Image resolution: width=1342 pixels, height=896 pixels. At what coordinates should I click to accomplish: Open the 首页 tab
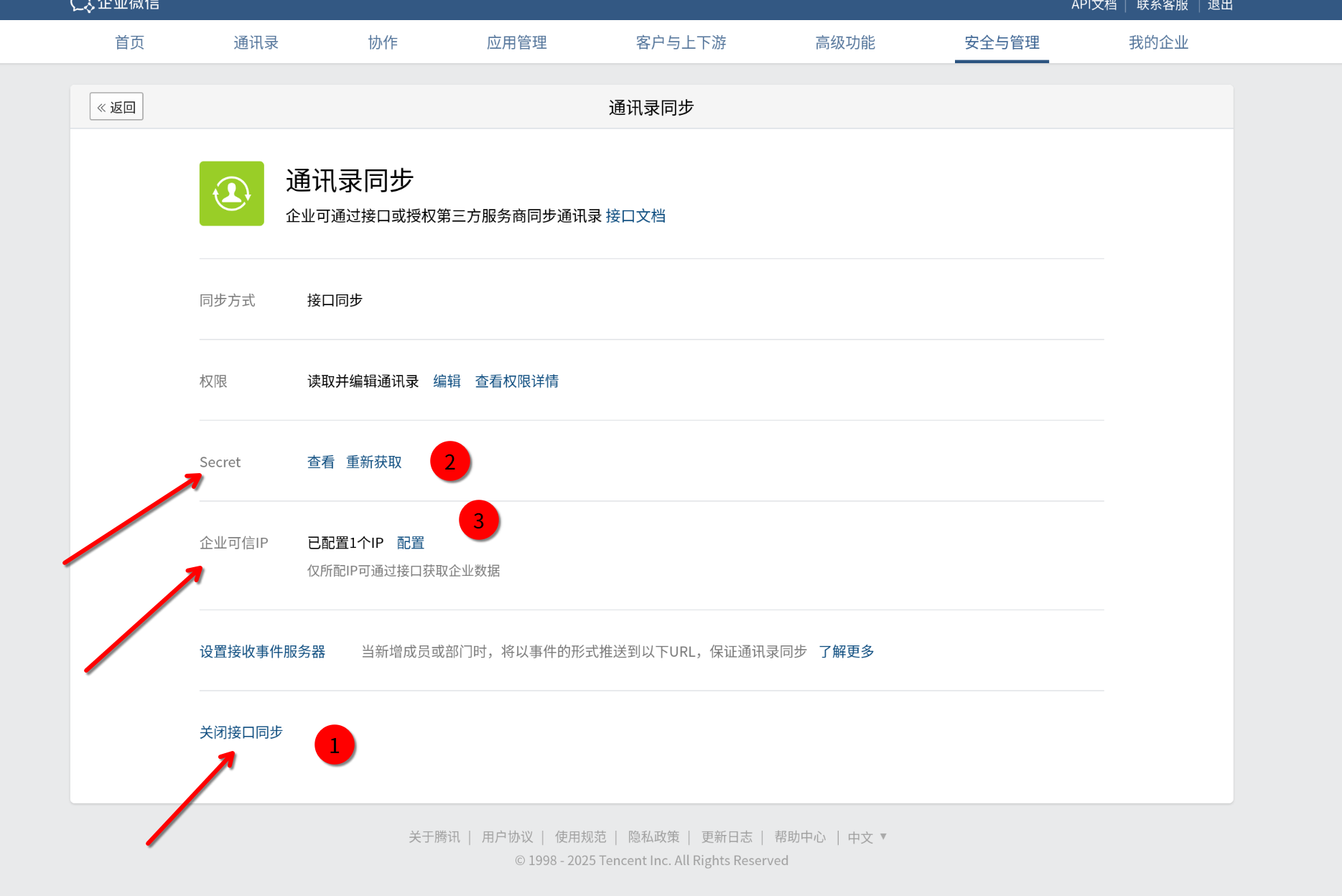point(129,42)
